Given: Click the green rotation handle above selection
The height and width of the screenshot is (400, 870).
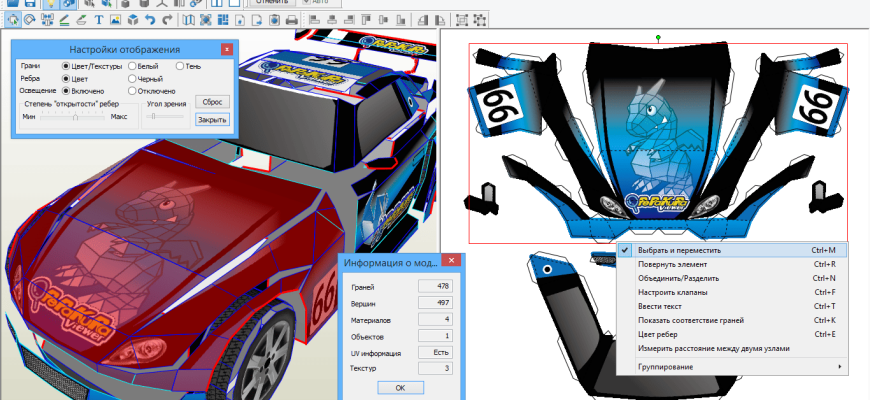Looking at the screenshot, I should click(x=658, y=38).
